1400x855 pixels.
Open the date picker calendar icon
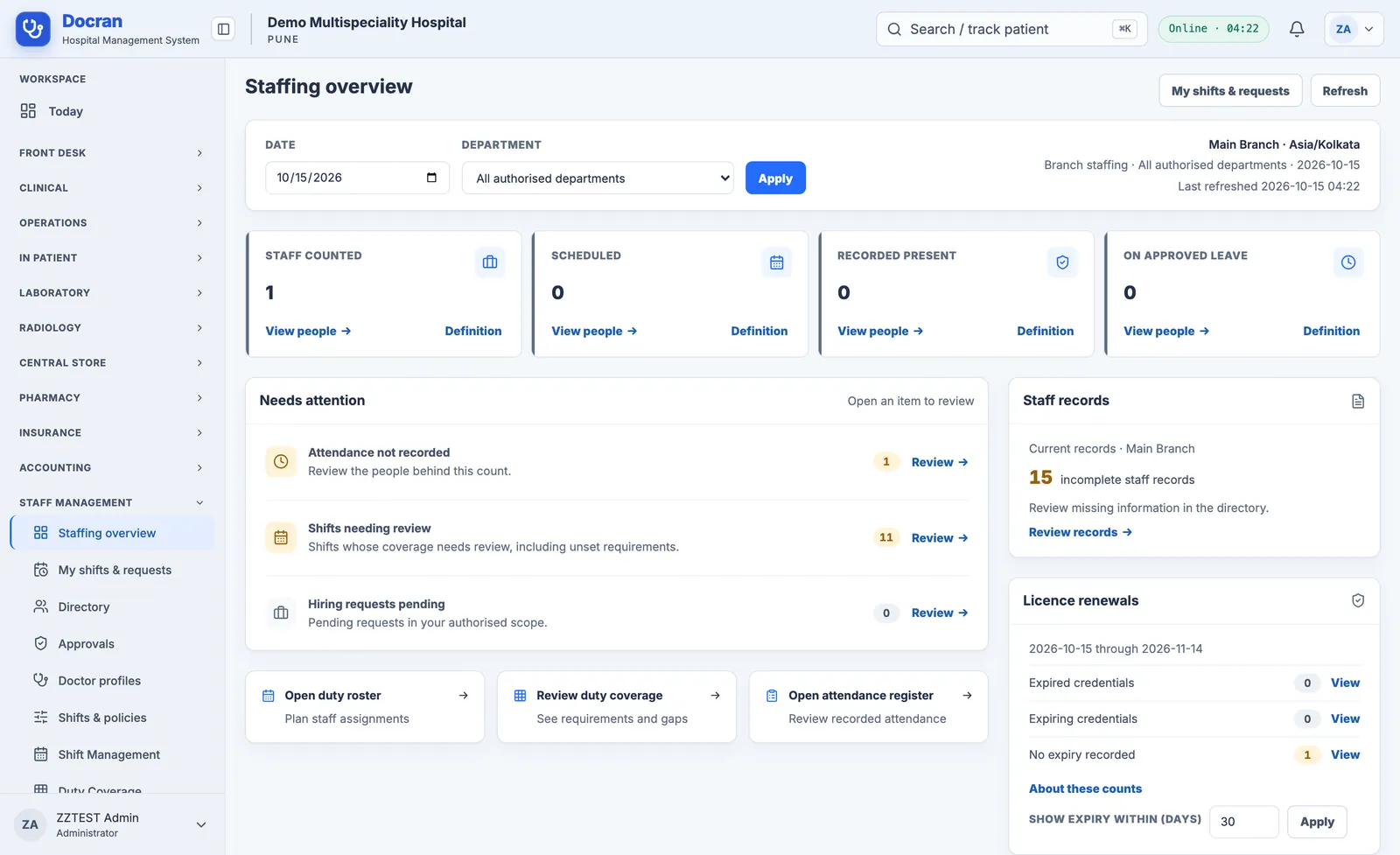[431, 178]
